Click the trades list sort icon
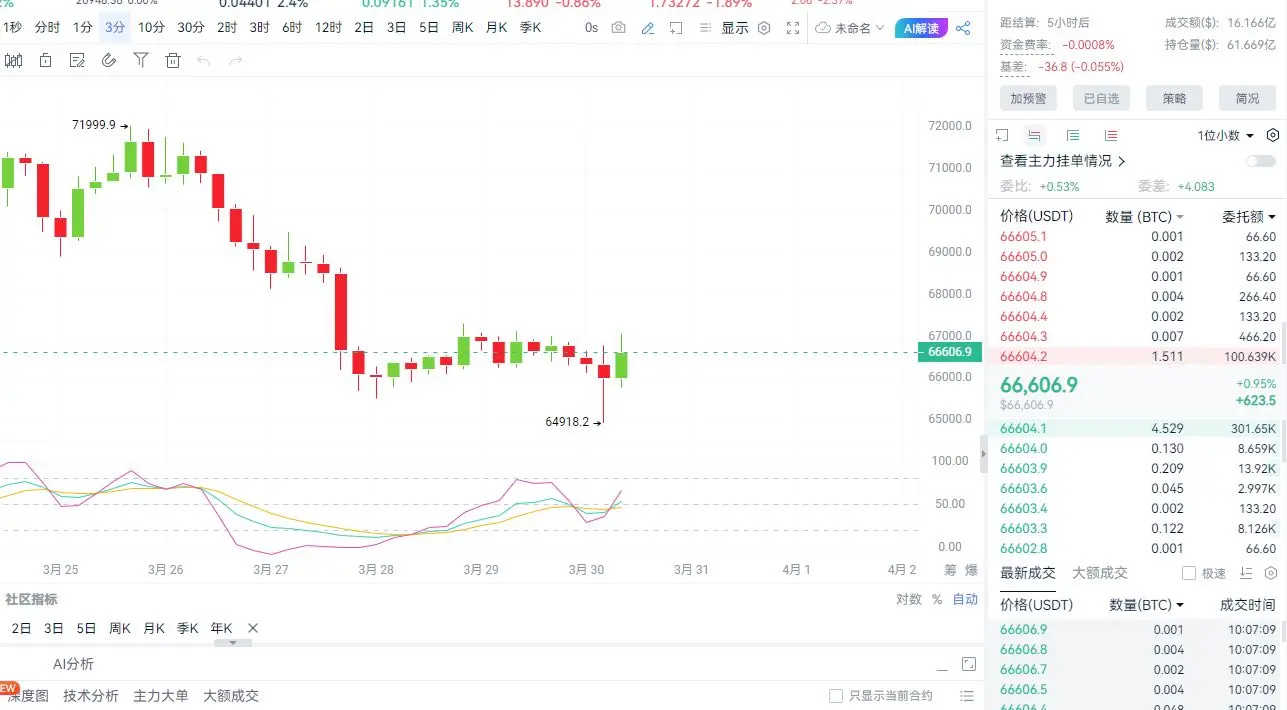The width and height of the screenshot is (1287, 710). [x=1245, y=573]
